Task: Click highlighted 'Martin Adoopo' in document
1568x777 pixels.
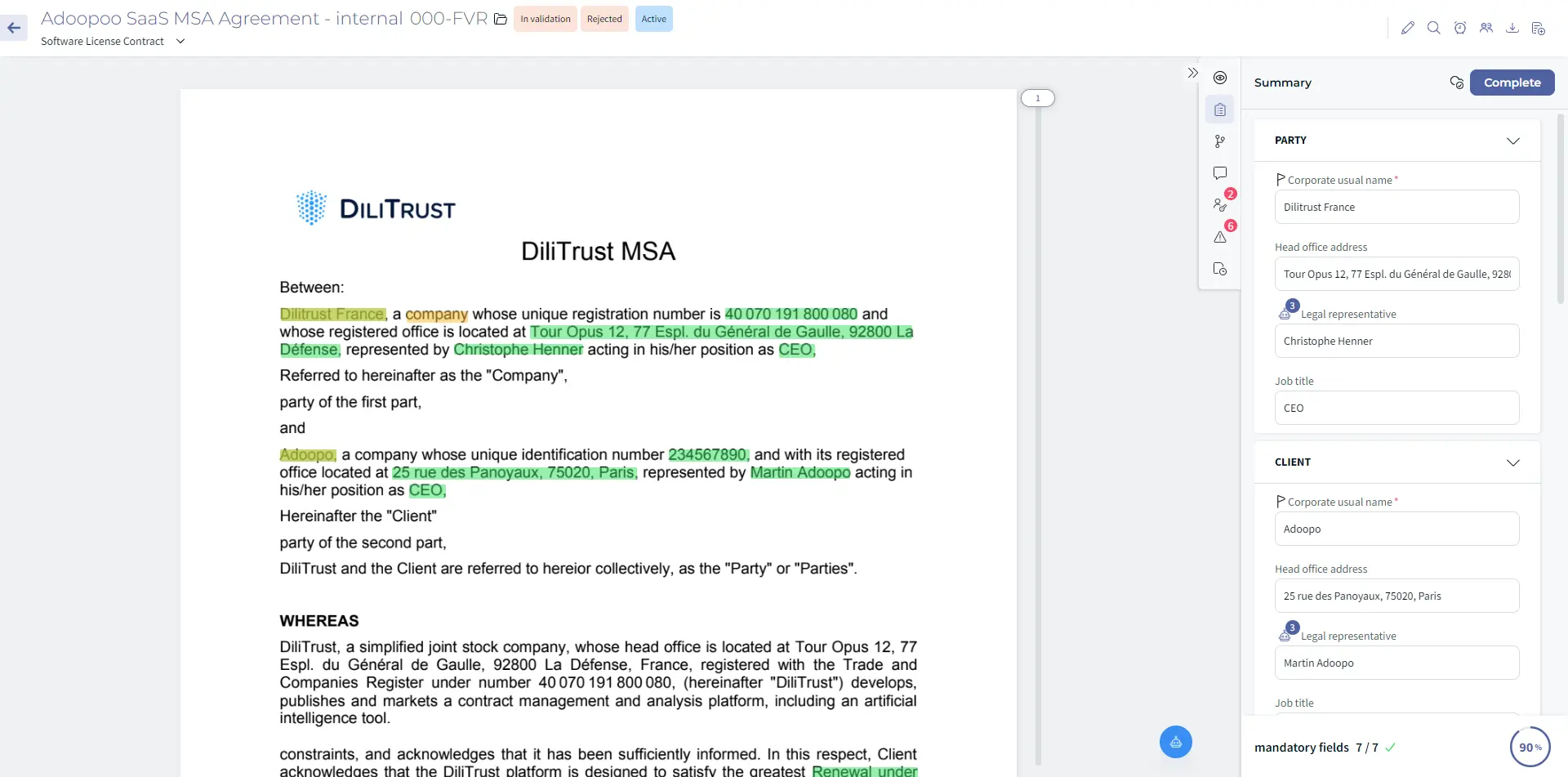Action: 800,473
